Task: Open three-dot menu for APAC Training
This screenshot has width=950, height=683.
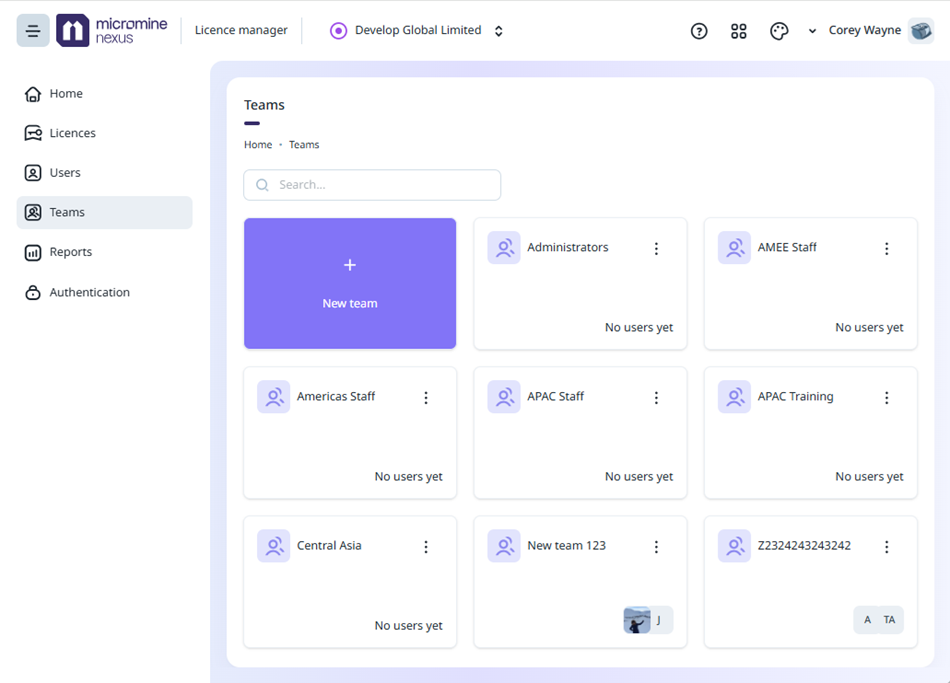Action: (x=886, y=398)
